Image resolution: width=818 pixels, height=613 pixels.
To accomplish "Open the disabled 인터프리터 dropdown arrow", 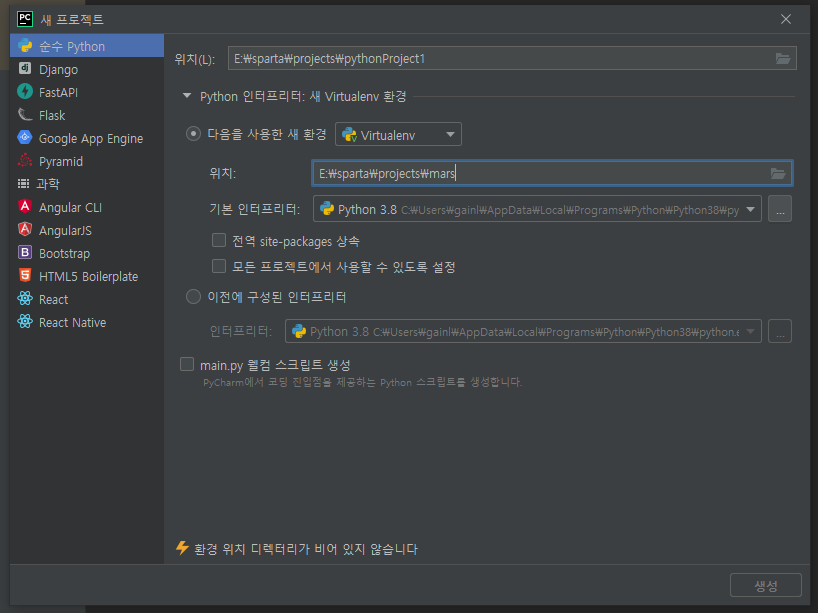I will click(x=750, y=331).
